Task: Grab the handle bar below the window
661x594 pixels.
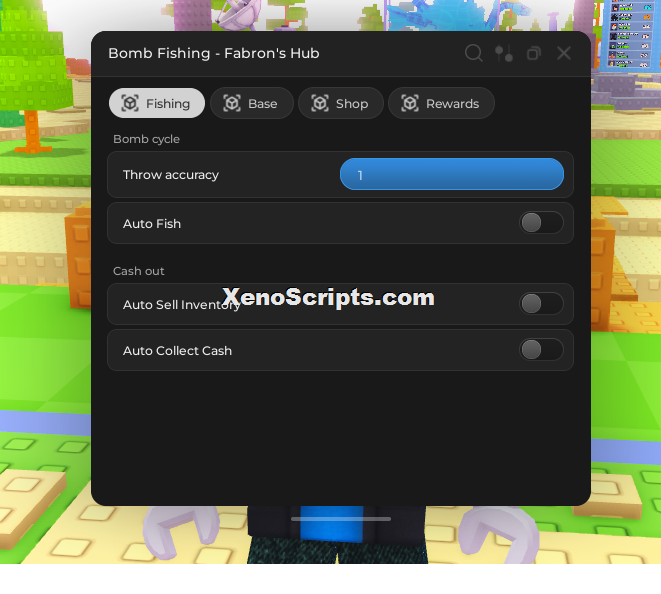Action: (x=341, y=519)
